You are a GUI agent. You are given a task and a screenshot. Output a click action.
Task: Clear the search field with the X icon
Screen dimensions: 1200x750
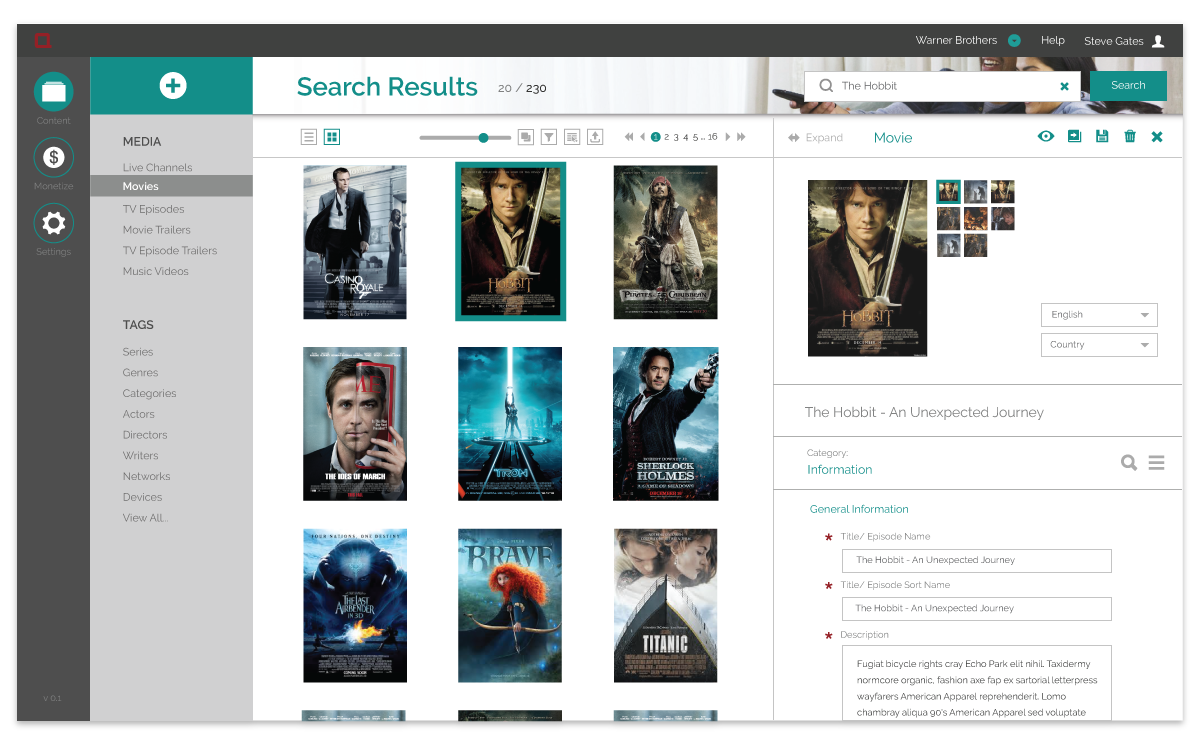pos(1064,86)
